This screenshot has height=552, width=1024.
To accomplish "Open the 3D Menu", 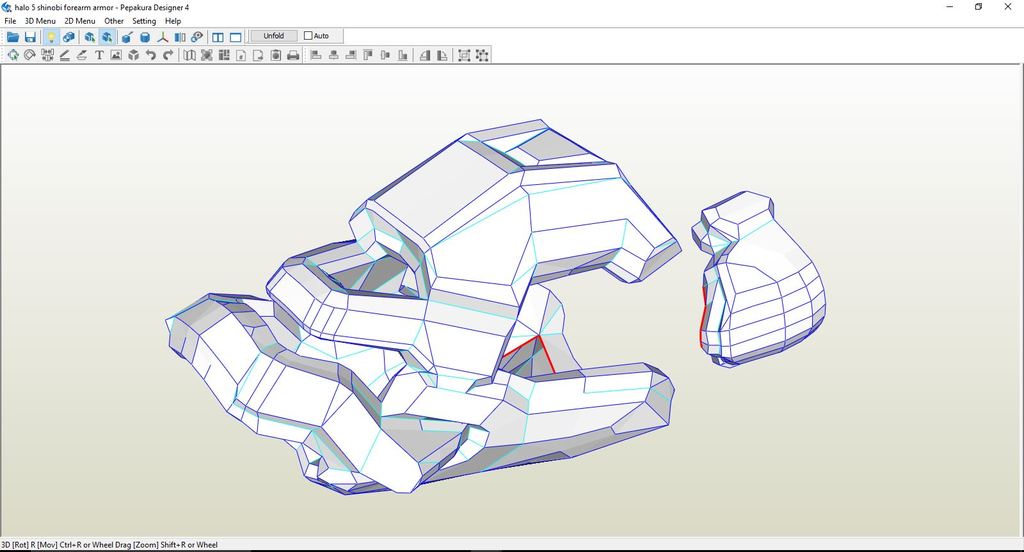I will tap(40, 21).
